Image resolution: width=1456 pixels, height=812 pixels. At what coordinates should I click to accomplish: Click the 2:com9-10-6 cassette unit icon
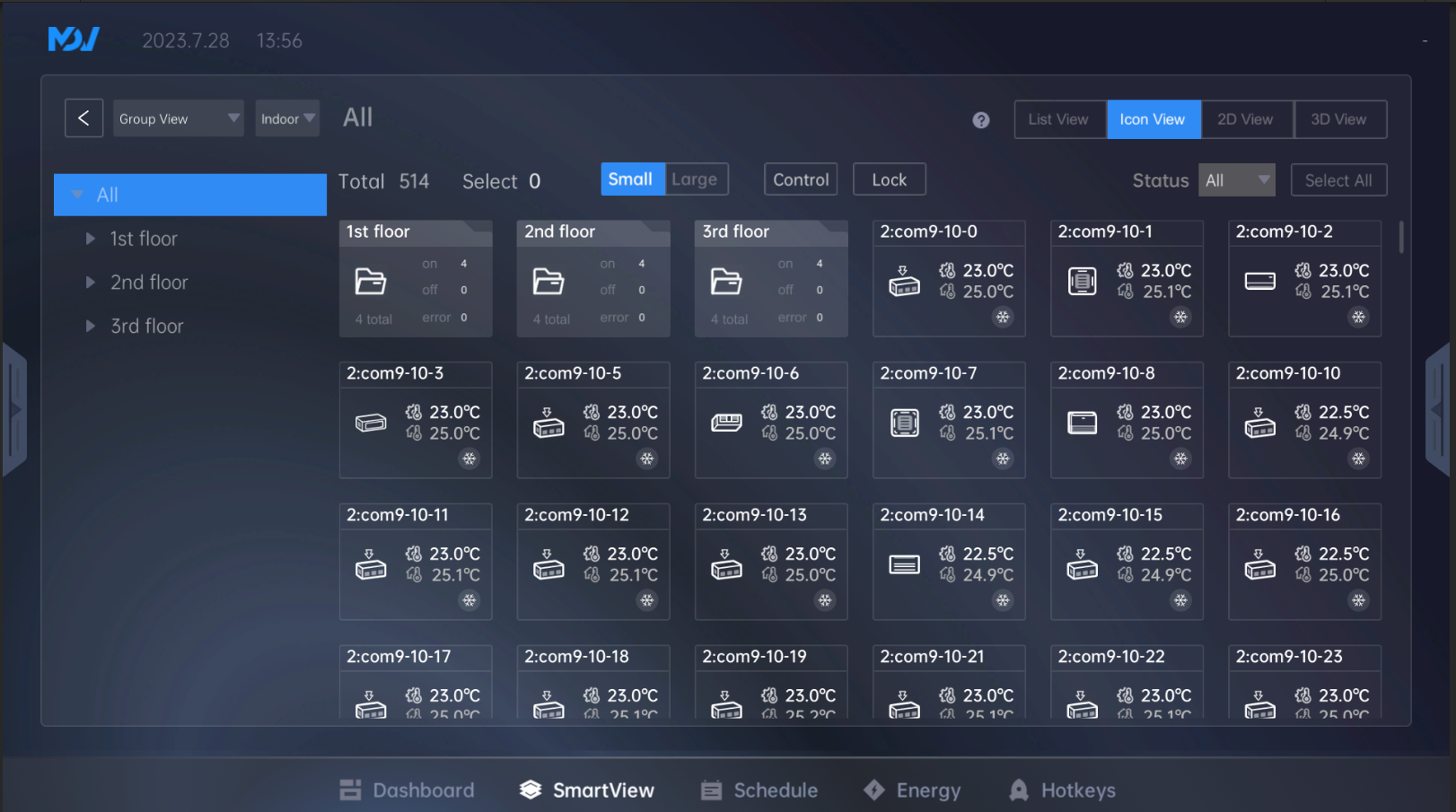click(726, 423)
